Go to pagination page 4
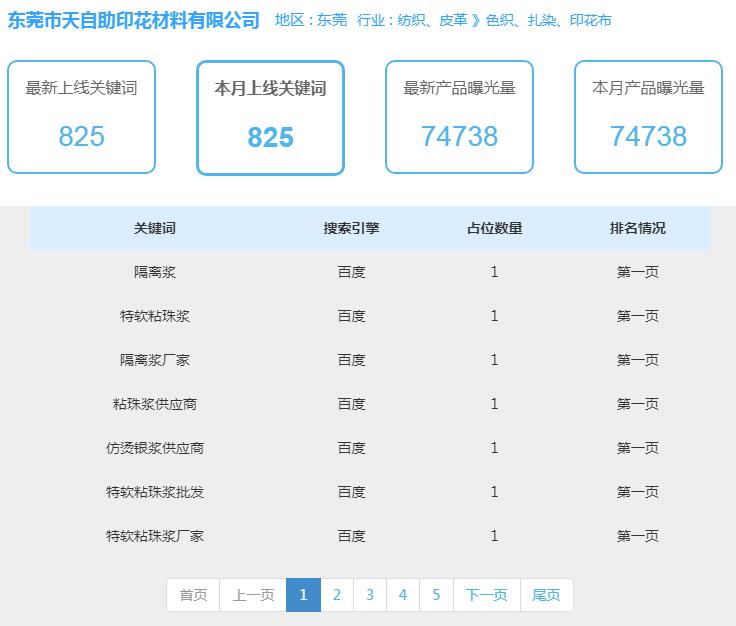 [x=403, y=595]
